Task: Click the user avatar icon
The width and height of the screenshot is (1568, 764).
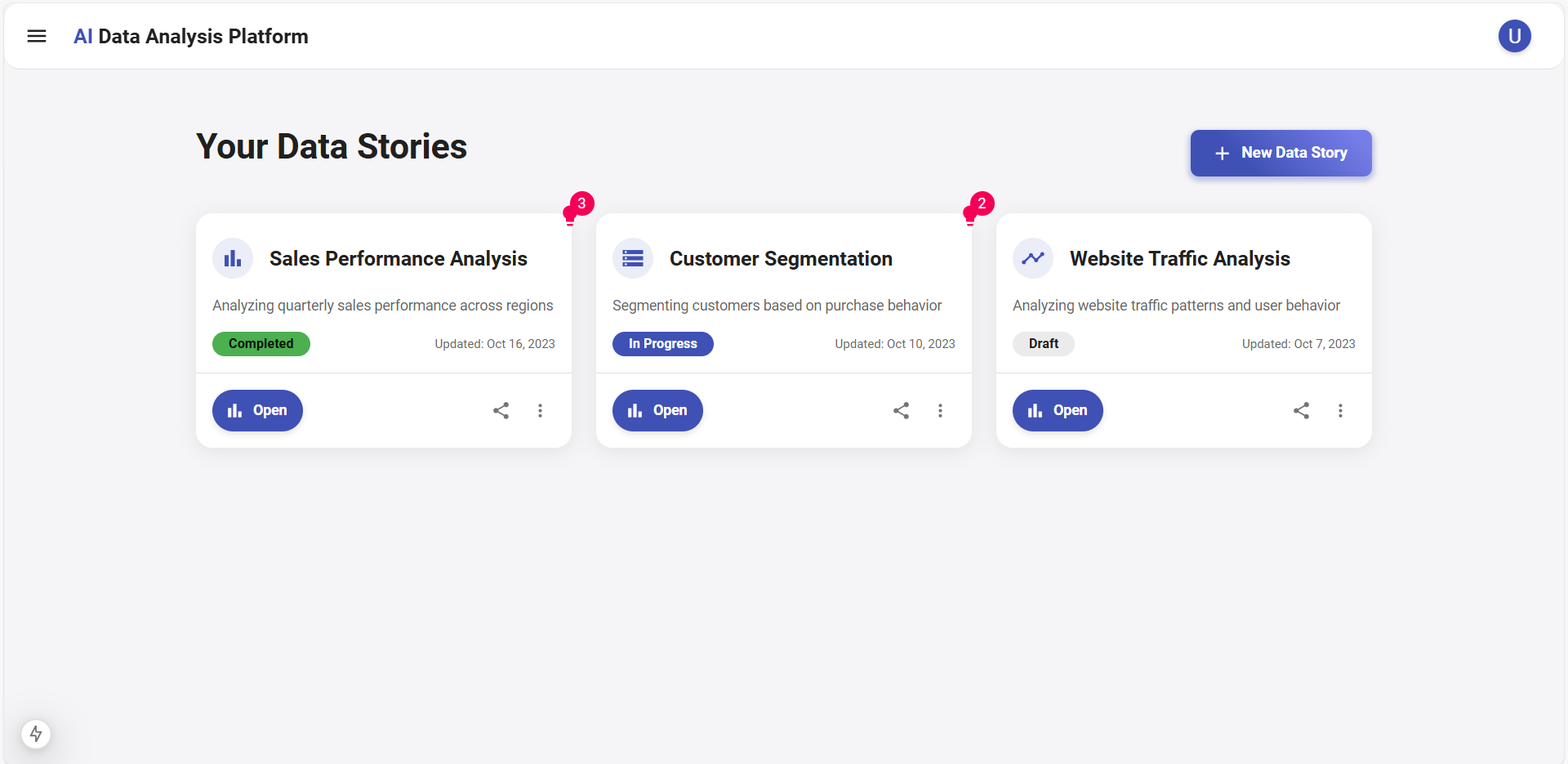Action: [x=1514, y=36]
